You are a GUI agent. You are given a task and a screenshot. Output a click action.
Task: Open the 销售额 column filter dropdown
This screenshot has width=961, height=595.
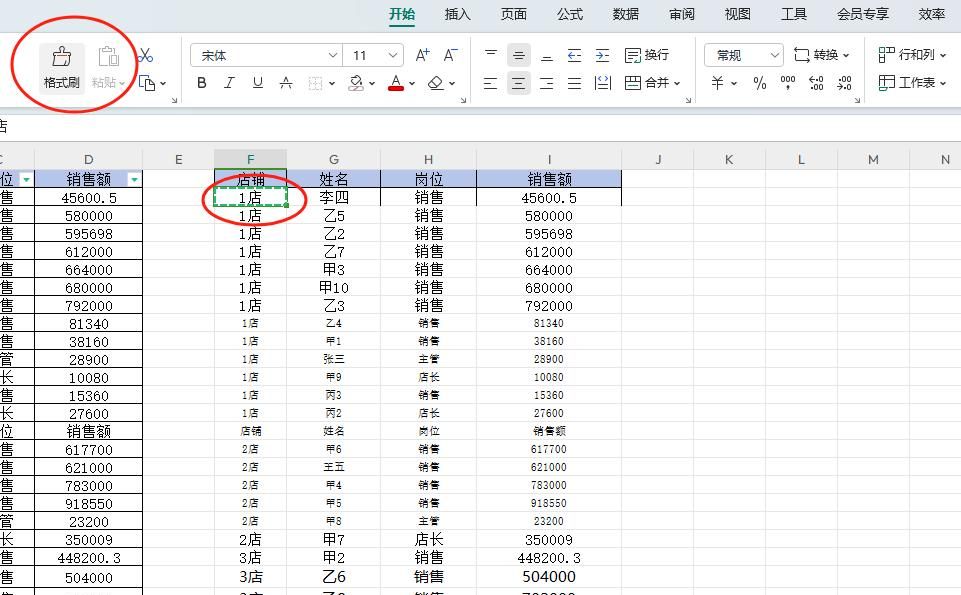click(x=134, y=178)
